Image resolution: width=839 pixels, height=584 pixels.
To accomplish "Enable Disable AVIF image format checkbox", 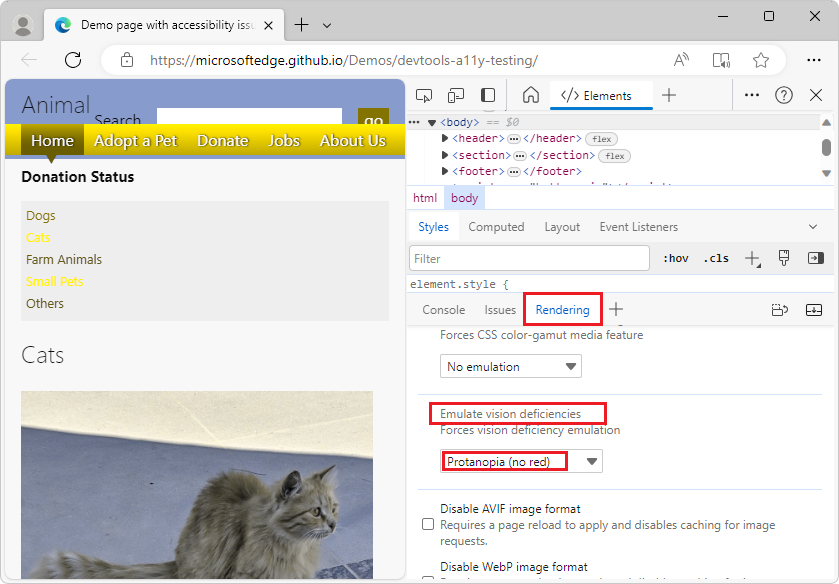I will [428, 524].
